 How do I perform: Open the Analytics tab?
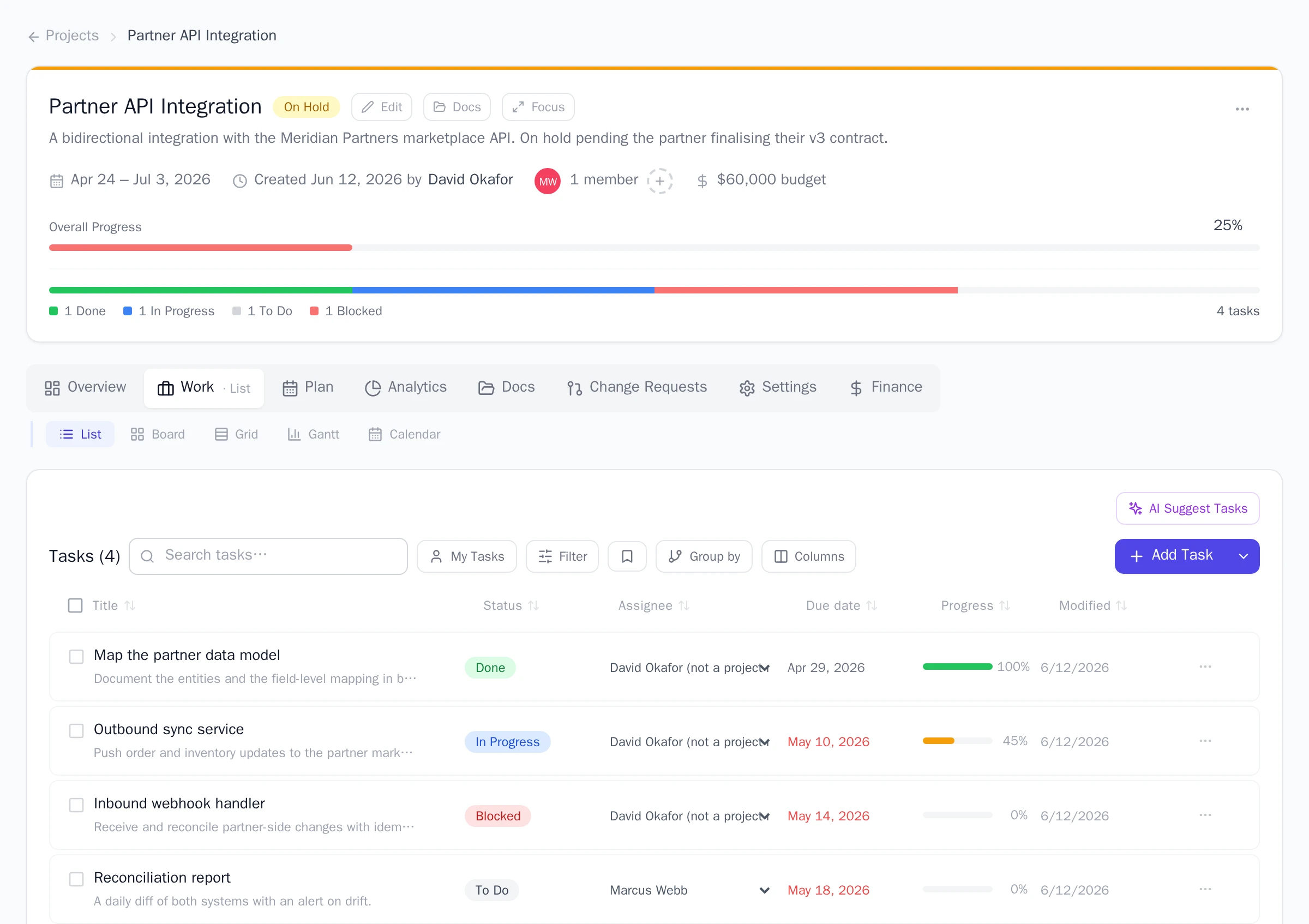click(406, 388)
